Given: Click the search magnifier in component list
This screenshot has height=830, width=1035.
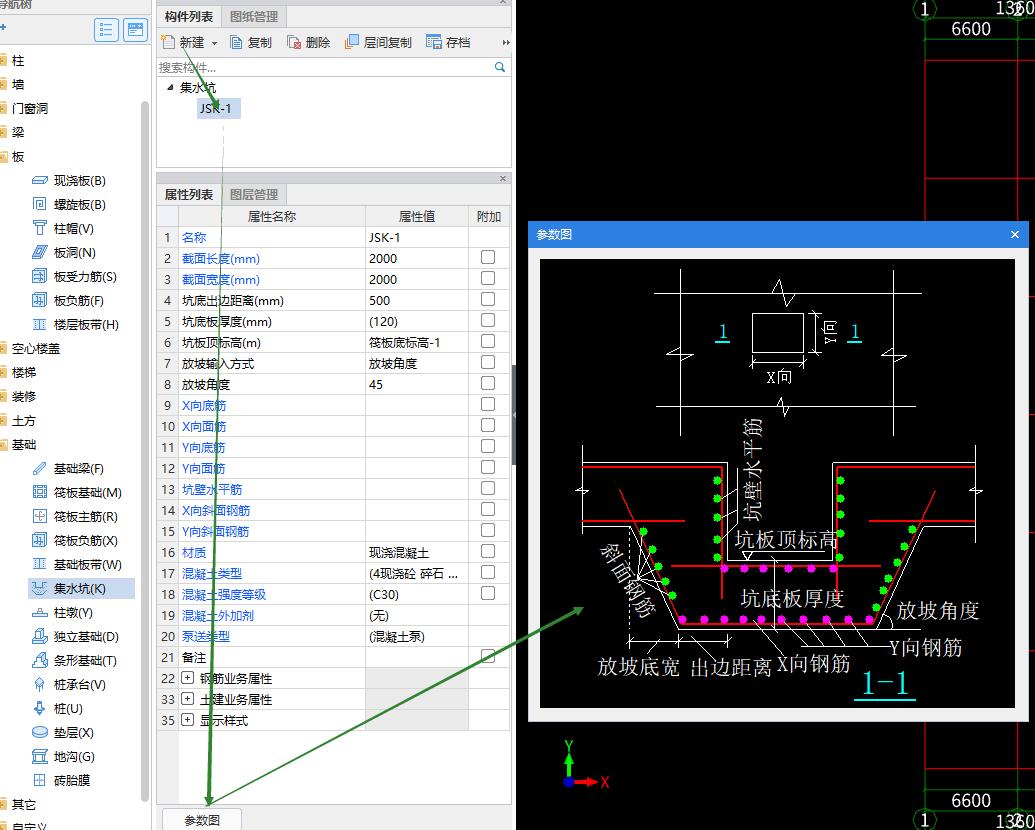Looking at the screenshot, I should coord(500,67).
